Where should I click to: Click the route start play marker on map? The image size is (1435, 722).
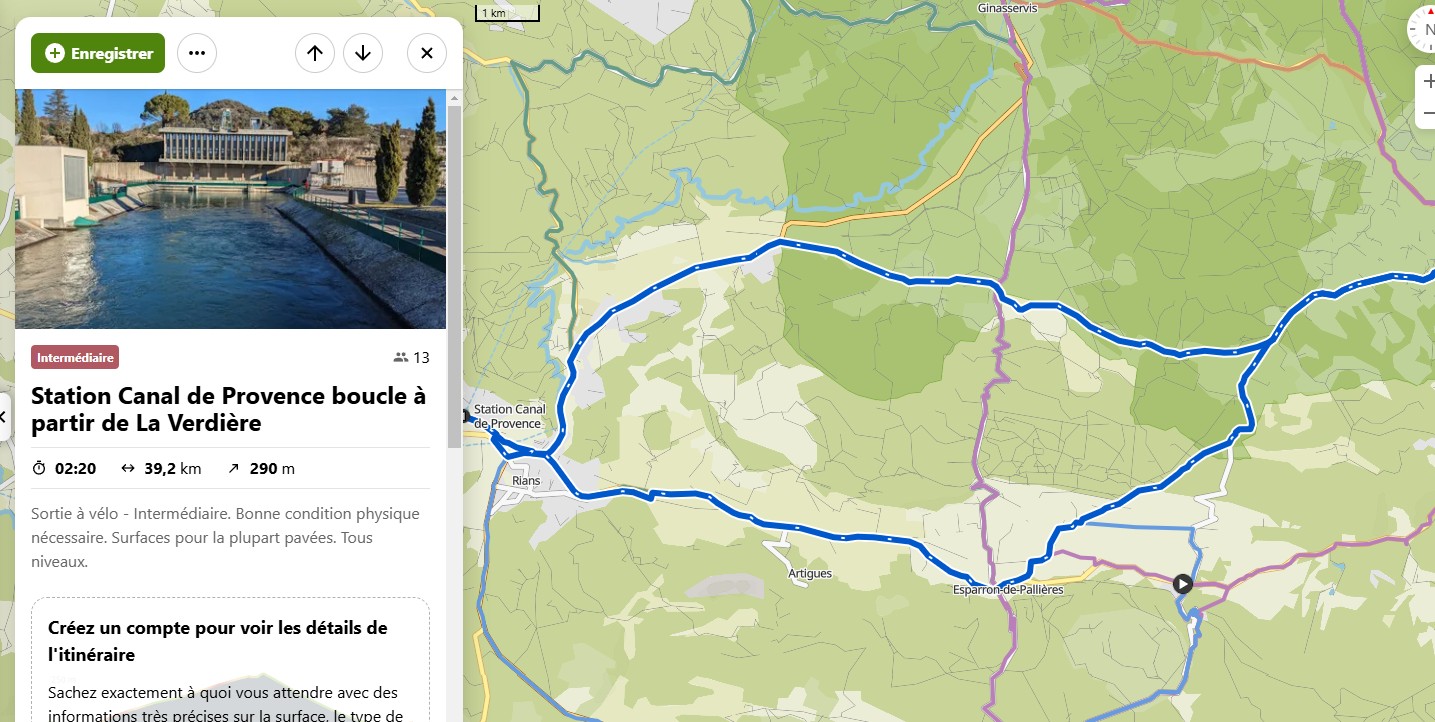(x=1183, y=583)
